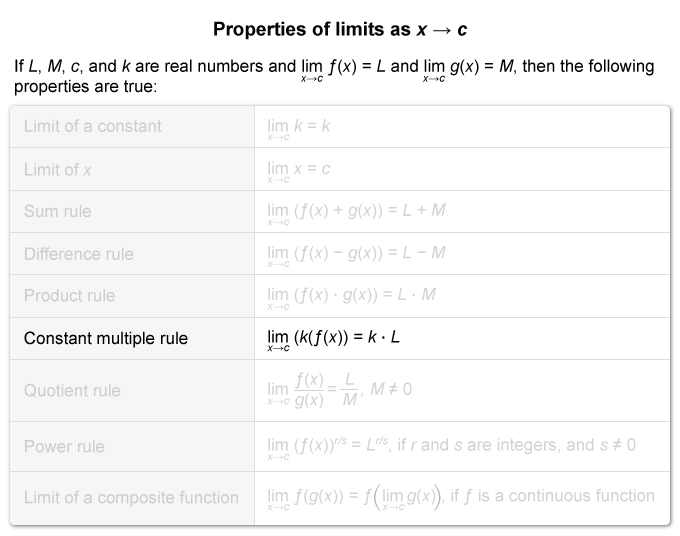Image resolution: width=680 pixels, height=536 pixels.
Task: Click the power rule formula with integers condition
Action: coord(451,446)
